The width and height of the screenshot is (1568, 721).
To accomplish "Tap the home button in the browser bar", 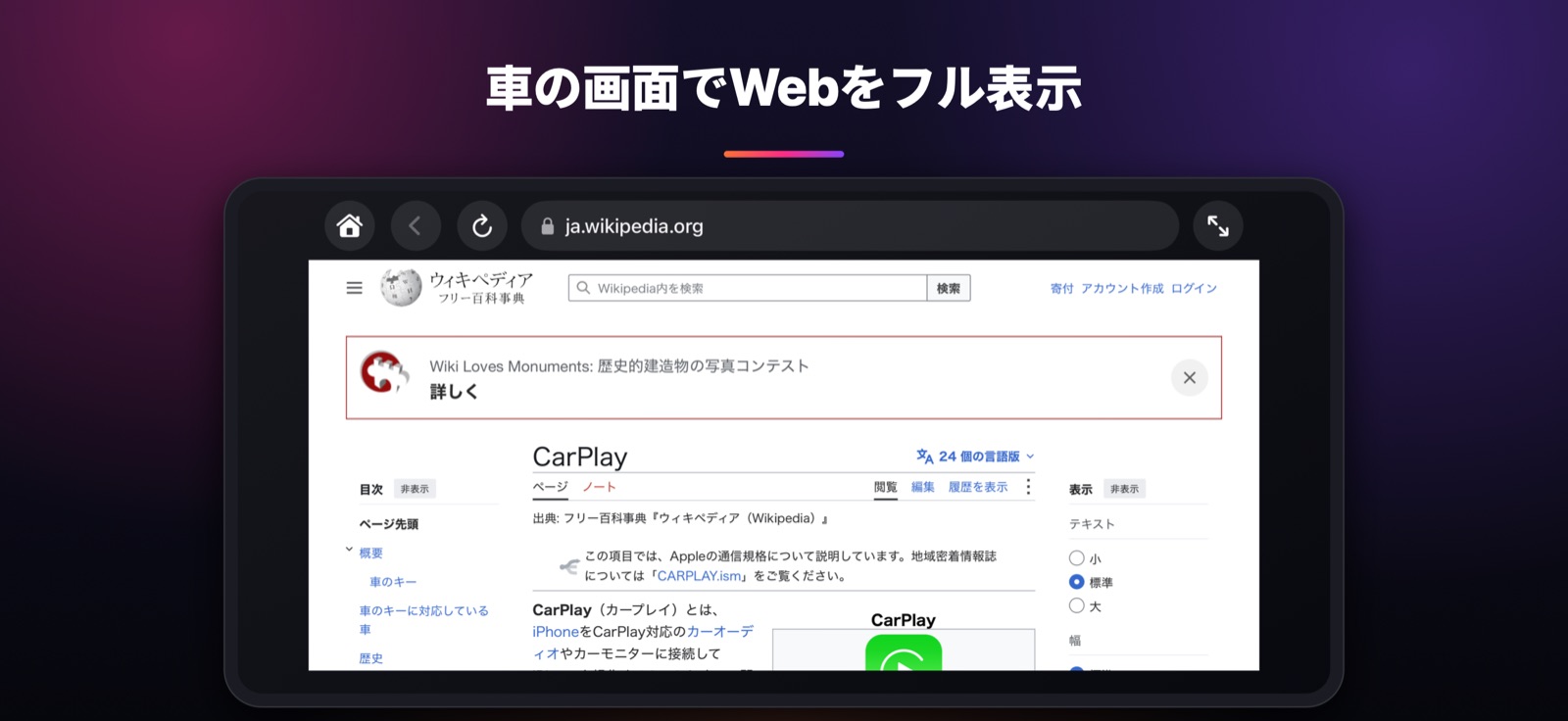I will [350, 226].
